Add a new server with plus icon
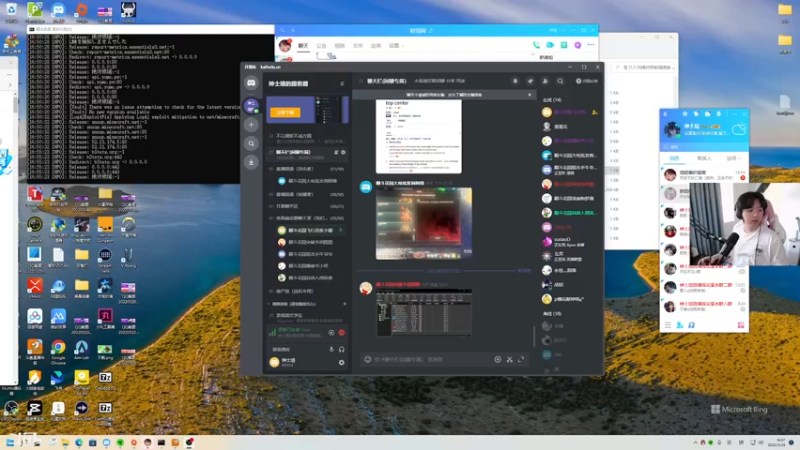The image size is (800, 450). click(251, 124)
